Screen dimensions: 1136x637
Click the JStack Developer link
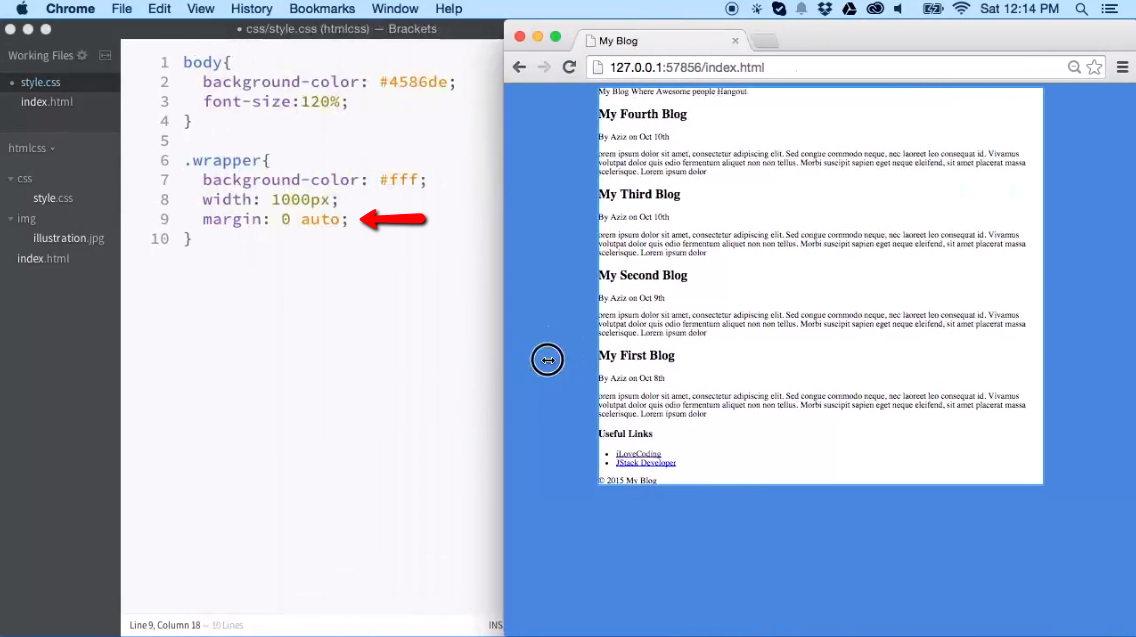coord(645,462)
